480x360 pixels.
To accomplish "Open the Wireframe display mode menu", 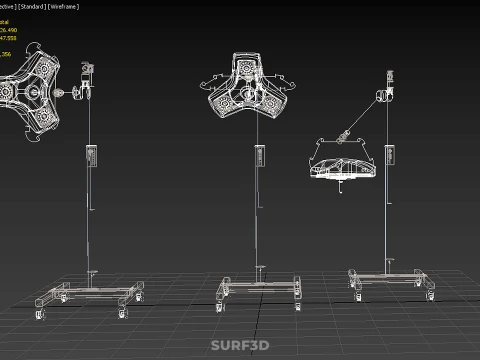I will pos(63,7).
